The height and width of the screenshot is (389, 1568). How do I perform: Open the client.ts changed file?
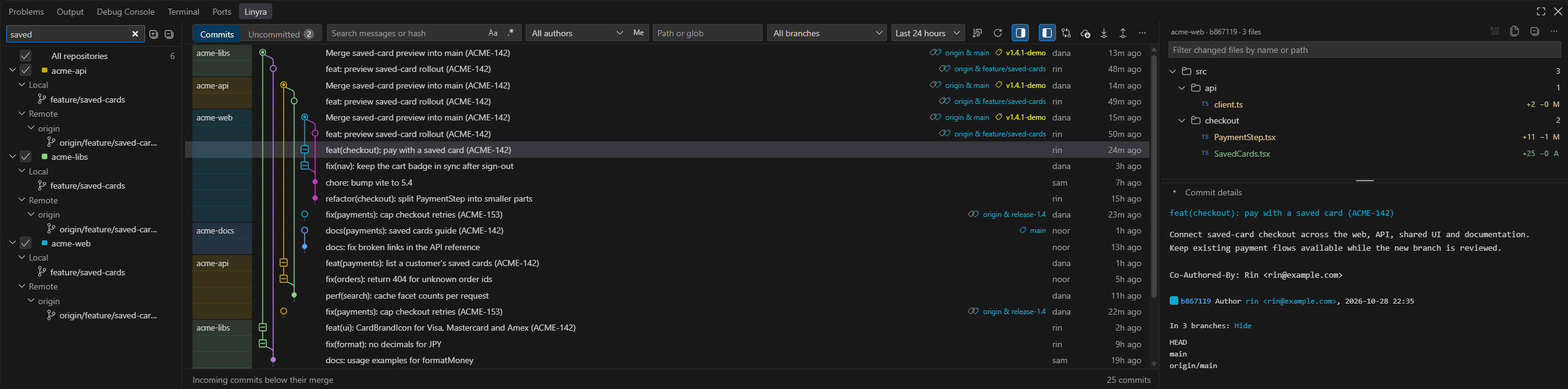[1228, 104]
